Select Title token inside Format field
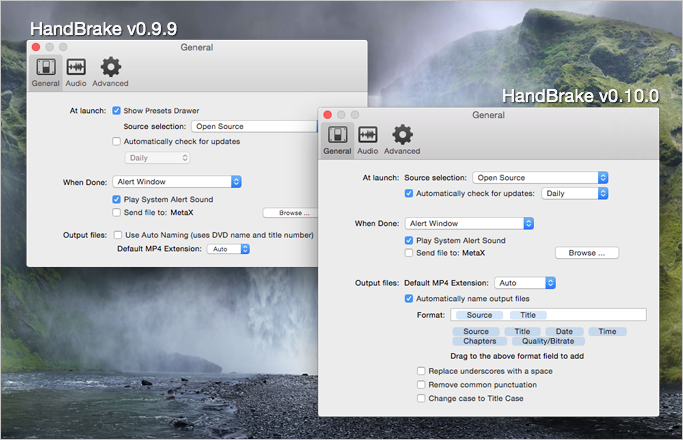The image size is (683, 440). click(528, 315)
